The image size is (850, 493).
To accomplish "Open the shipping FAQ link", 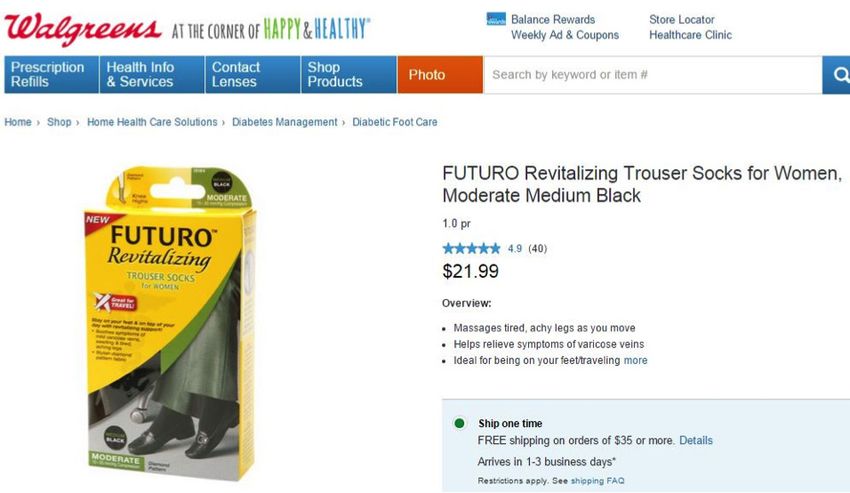I will point(597,481).
